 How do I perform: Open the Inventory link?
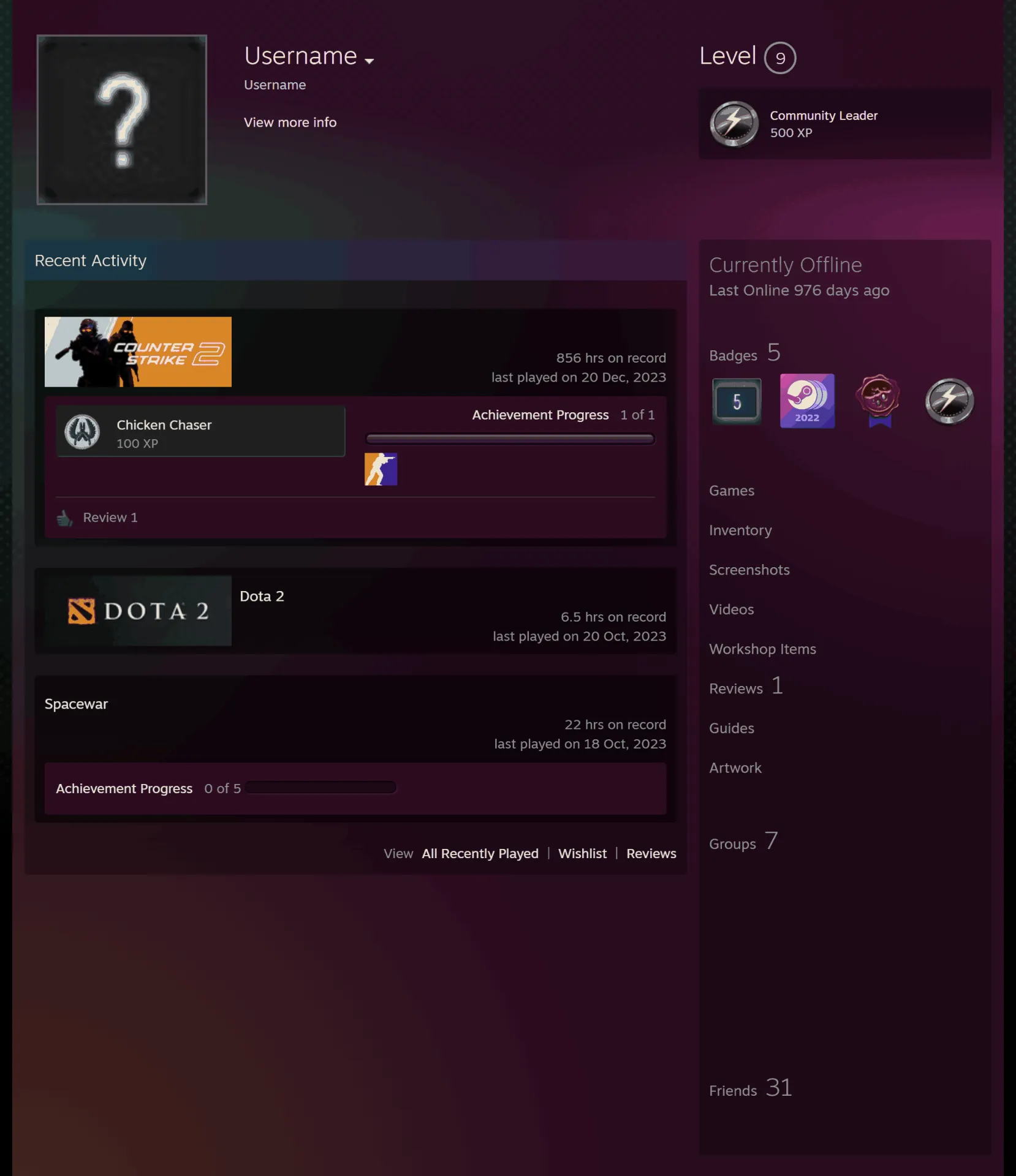[x=740, y=530]
